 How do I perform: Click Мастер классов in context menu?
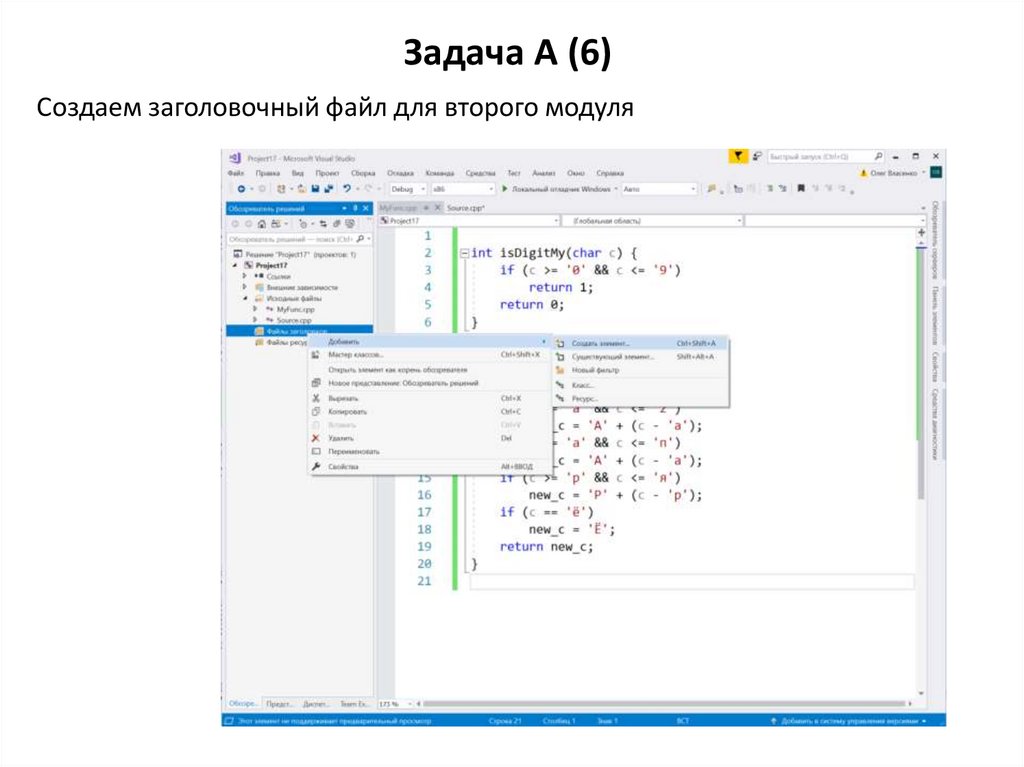(430, 355)
